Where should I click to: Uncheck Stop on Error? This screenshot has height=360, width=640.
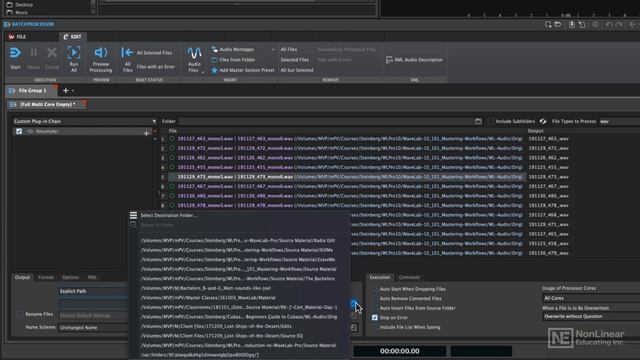375,318
